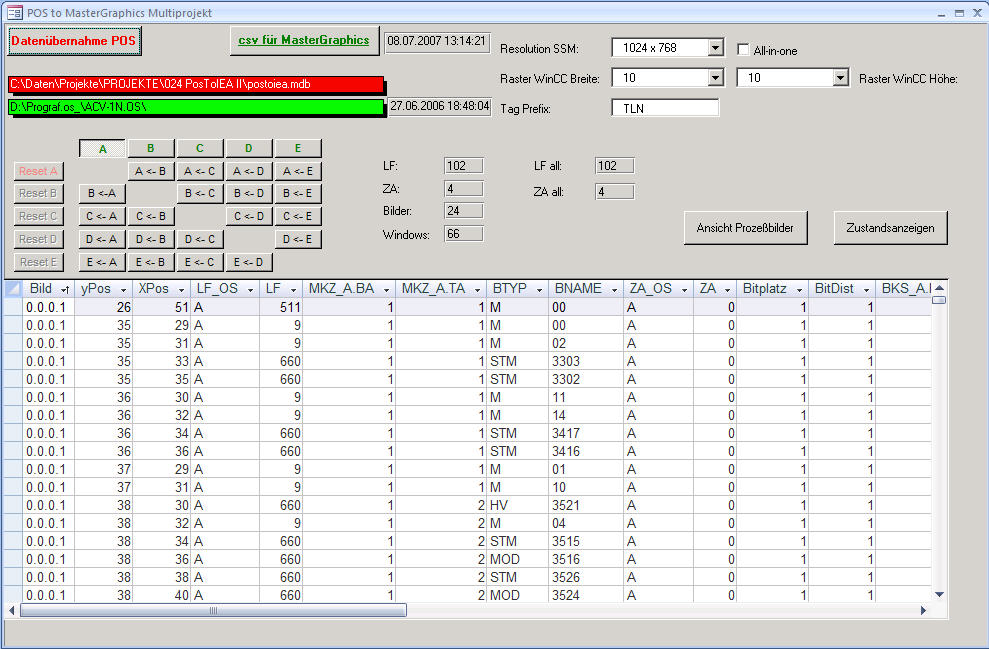This screenshot has width=989, height=649.
Task: Toggle project button A
Action: 102,149
